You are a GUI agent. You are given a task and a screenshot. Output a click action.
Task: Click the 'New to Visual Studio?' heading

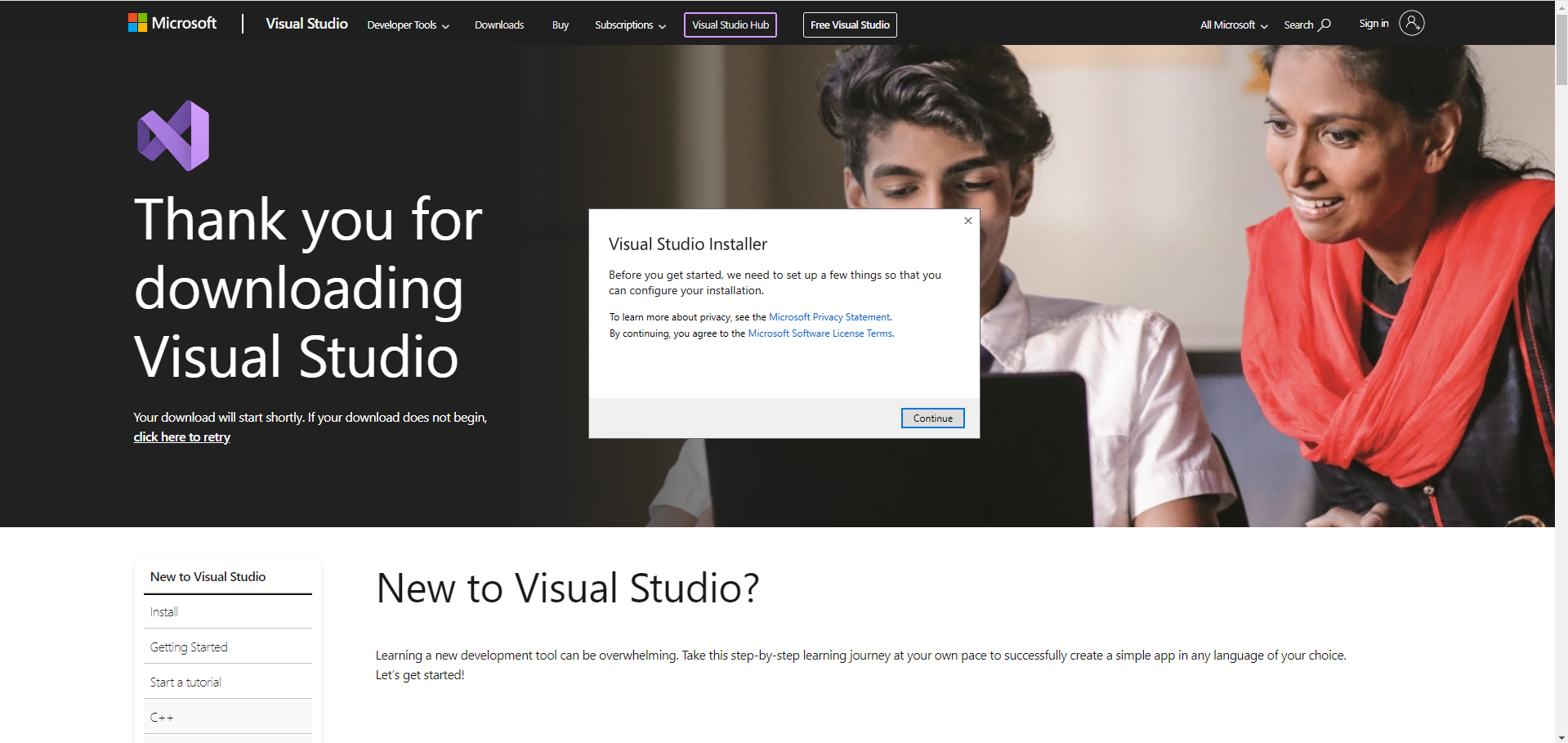tap(568, 589)
